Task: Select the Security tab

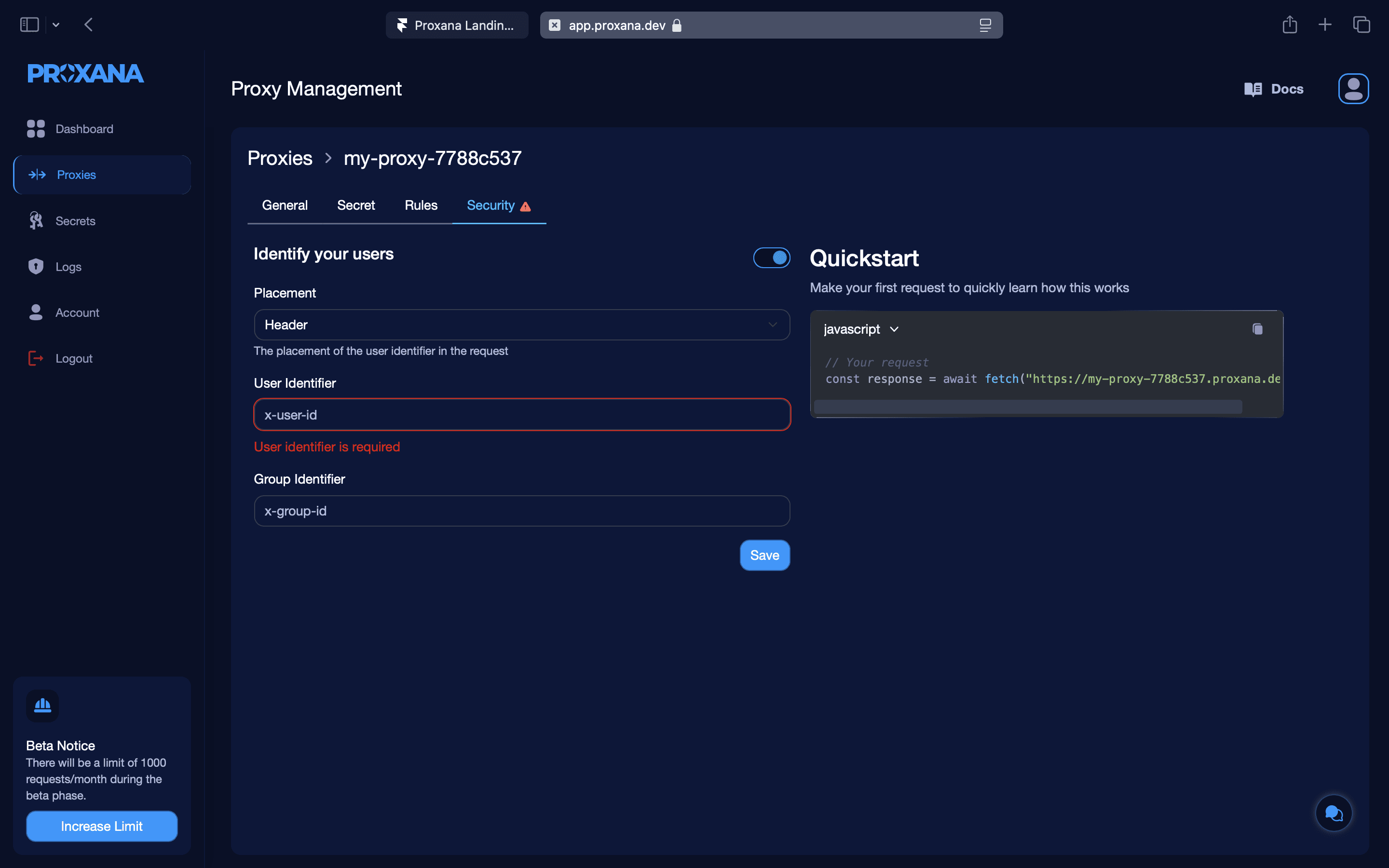Action: point(499,205)
